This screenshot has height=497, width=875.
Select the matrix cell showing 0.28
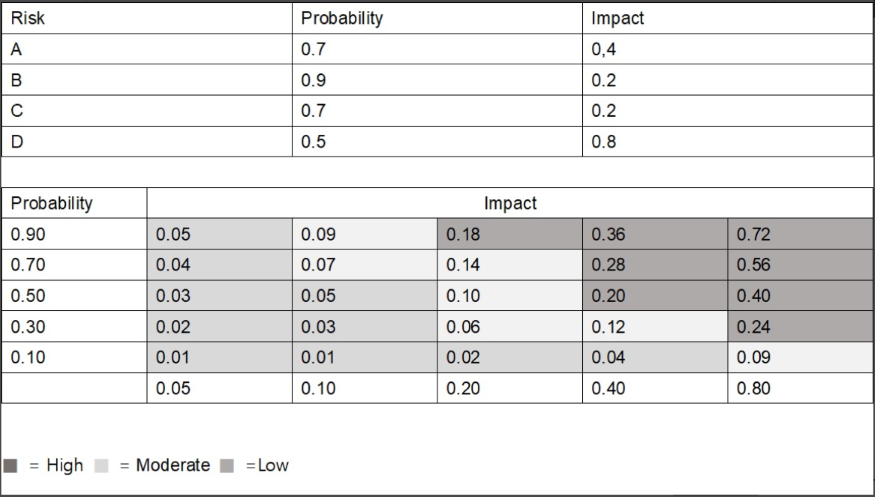coord(654,265)
